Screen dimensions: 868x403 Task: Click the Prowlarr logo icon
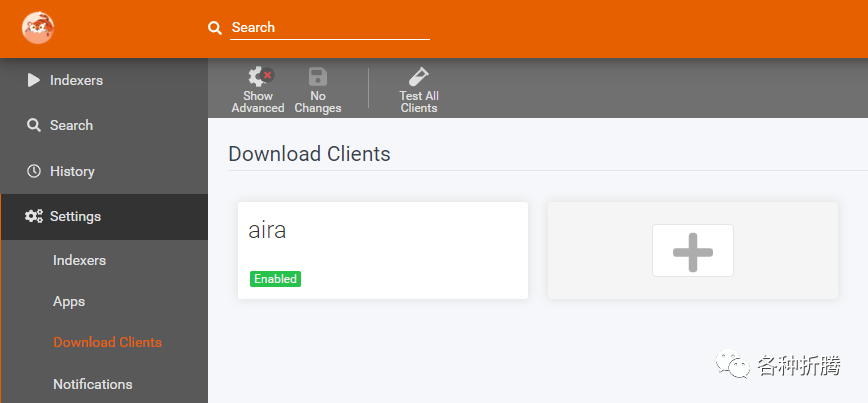point(38,28)
